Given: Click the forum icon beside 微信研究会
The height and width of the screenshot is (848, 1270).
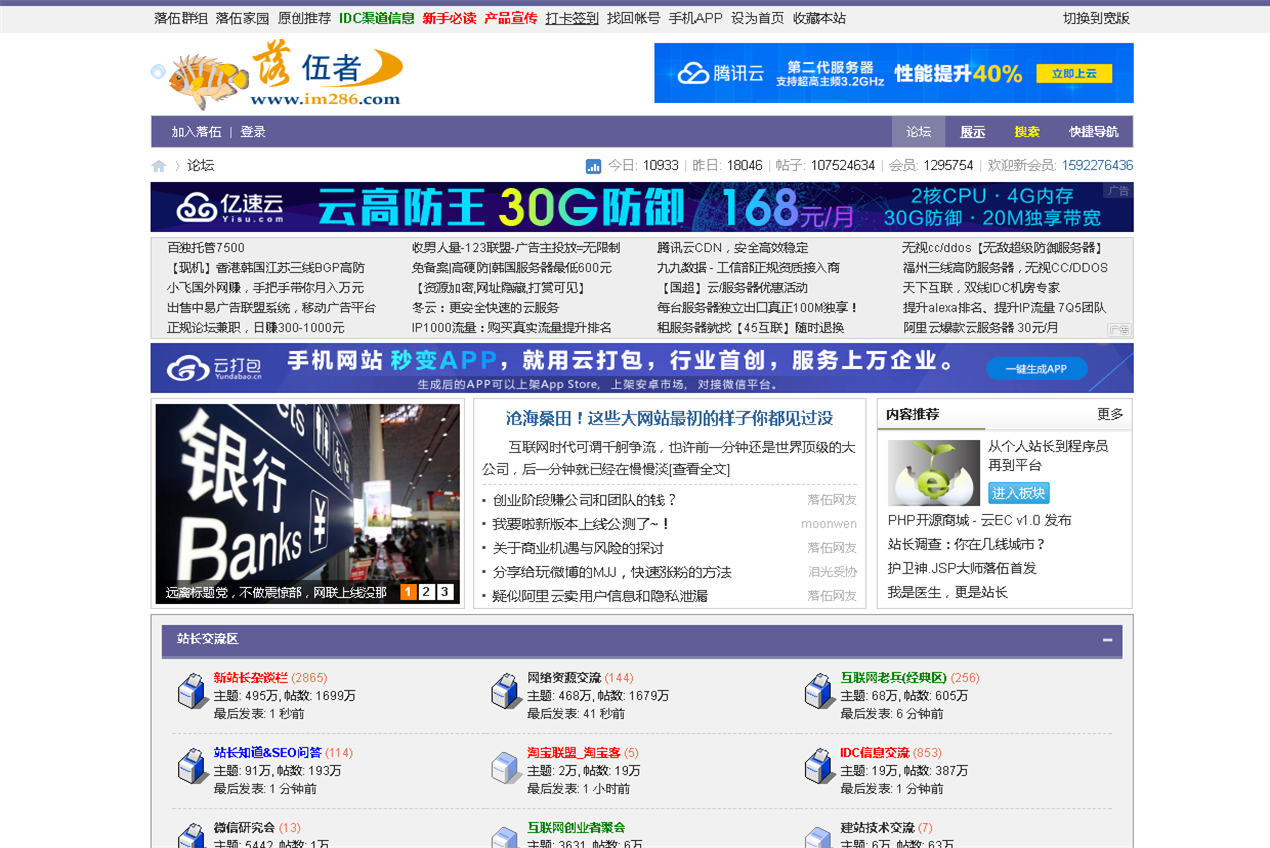Looking at the screenshot, I should click(x=193, y=836).
